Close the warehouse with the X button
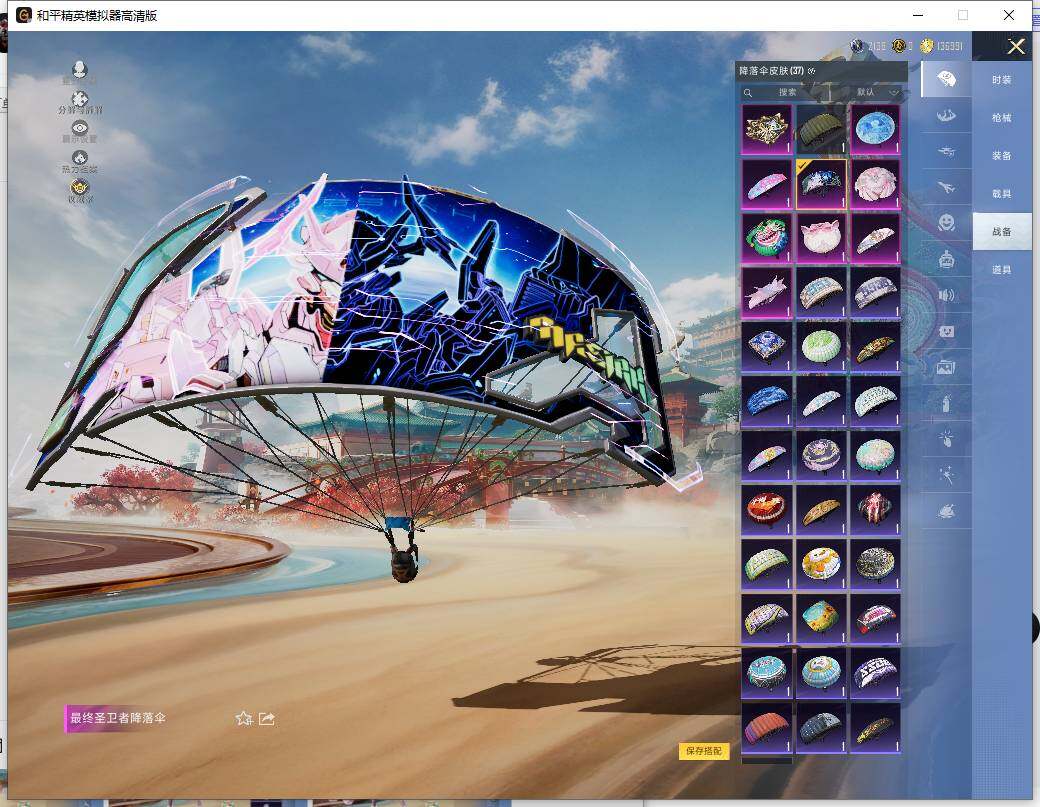This screenshot has height=807, width=1040. click(1016, 47)
